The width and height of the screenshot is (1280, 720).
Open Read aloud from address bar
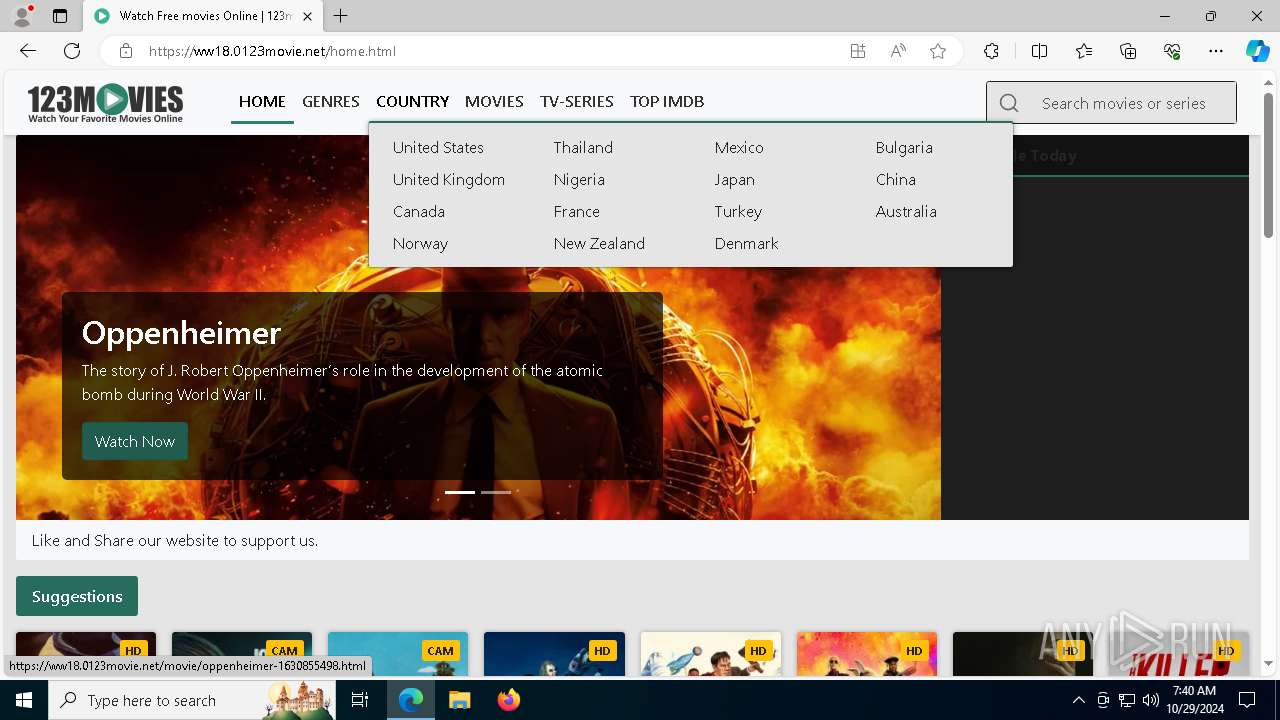click(898, 51)
